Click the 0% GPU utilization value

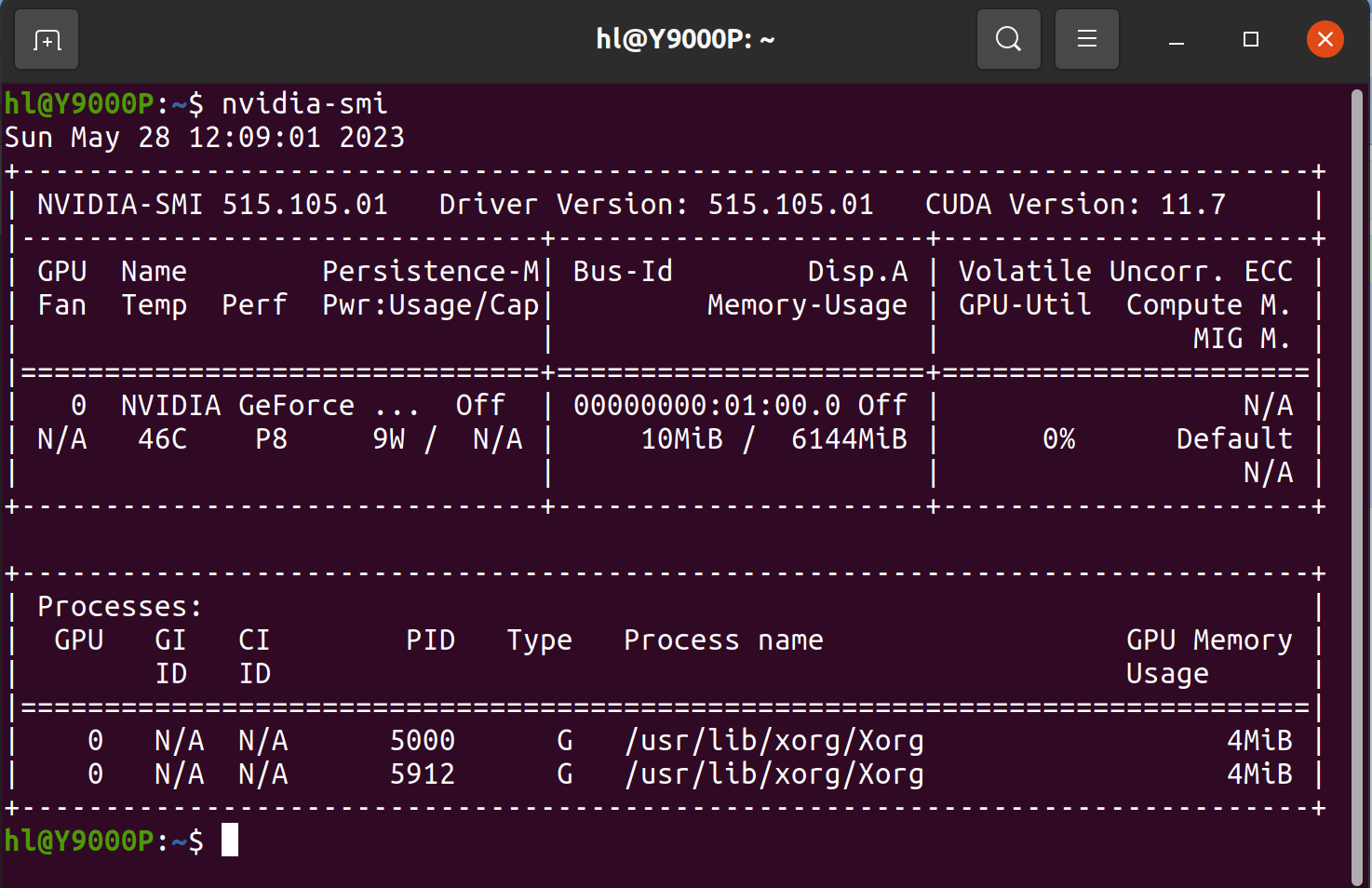point(1058,438)
